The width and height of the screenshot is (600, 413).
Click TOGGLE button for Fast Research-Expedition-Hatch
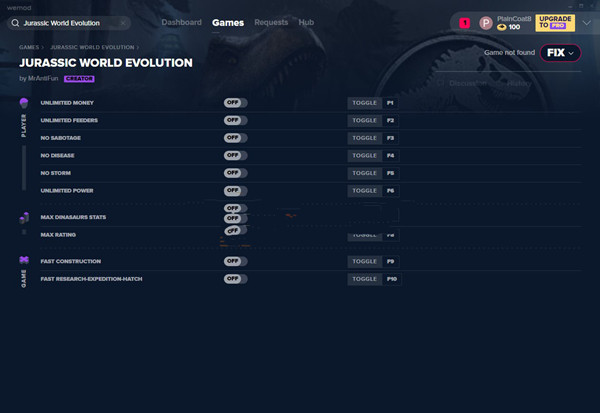click(364, 279)
